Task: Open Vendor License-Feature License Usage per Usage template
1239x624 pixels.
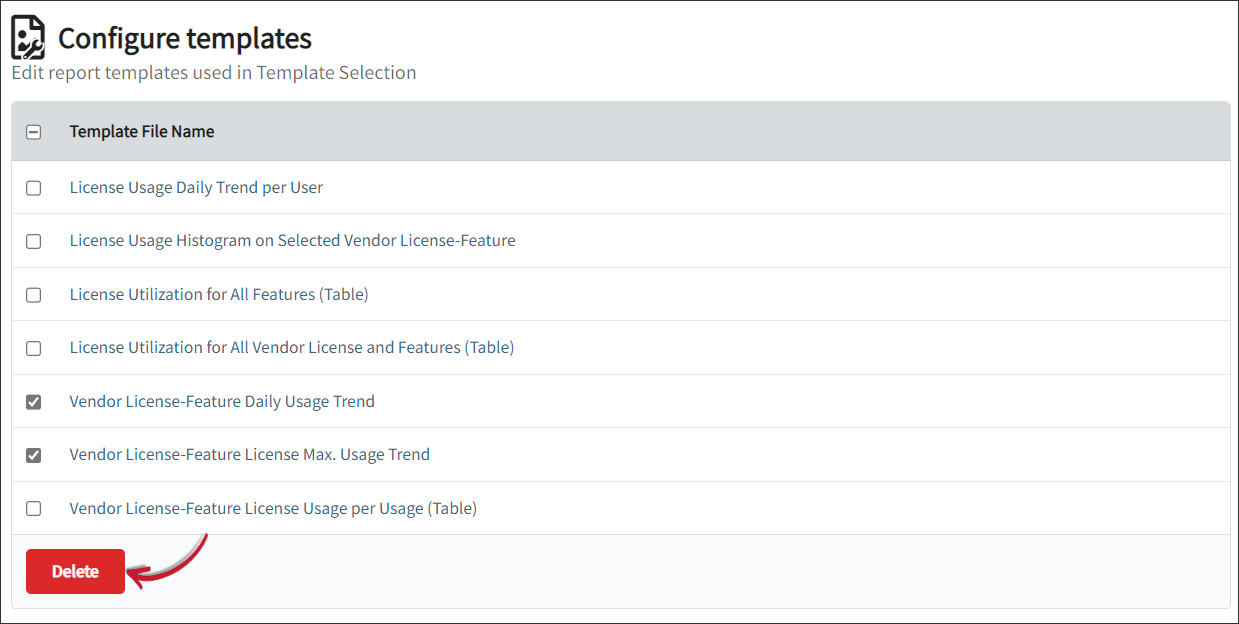Action: [x=273, y=508]
